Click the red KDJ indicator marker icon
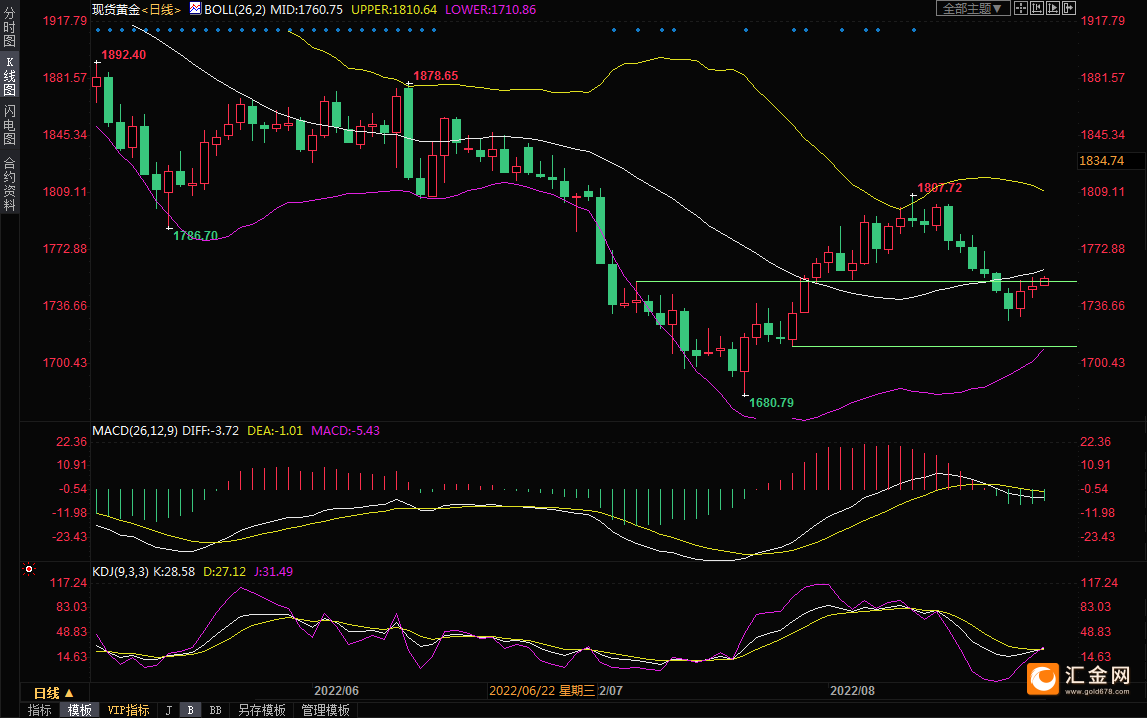Image resolution: width=1147 pixels, height=718 pixels. tap(29, 569)
